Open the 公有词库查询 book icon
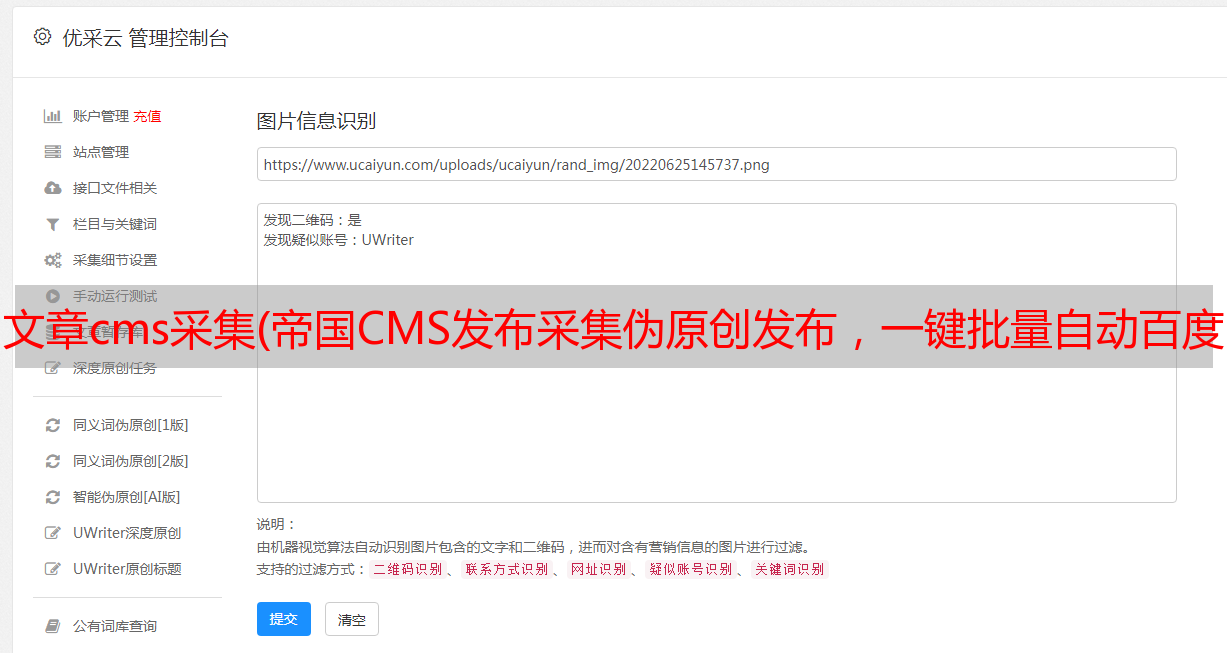1227x653 pixels. (x=53, y=626)
